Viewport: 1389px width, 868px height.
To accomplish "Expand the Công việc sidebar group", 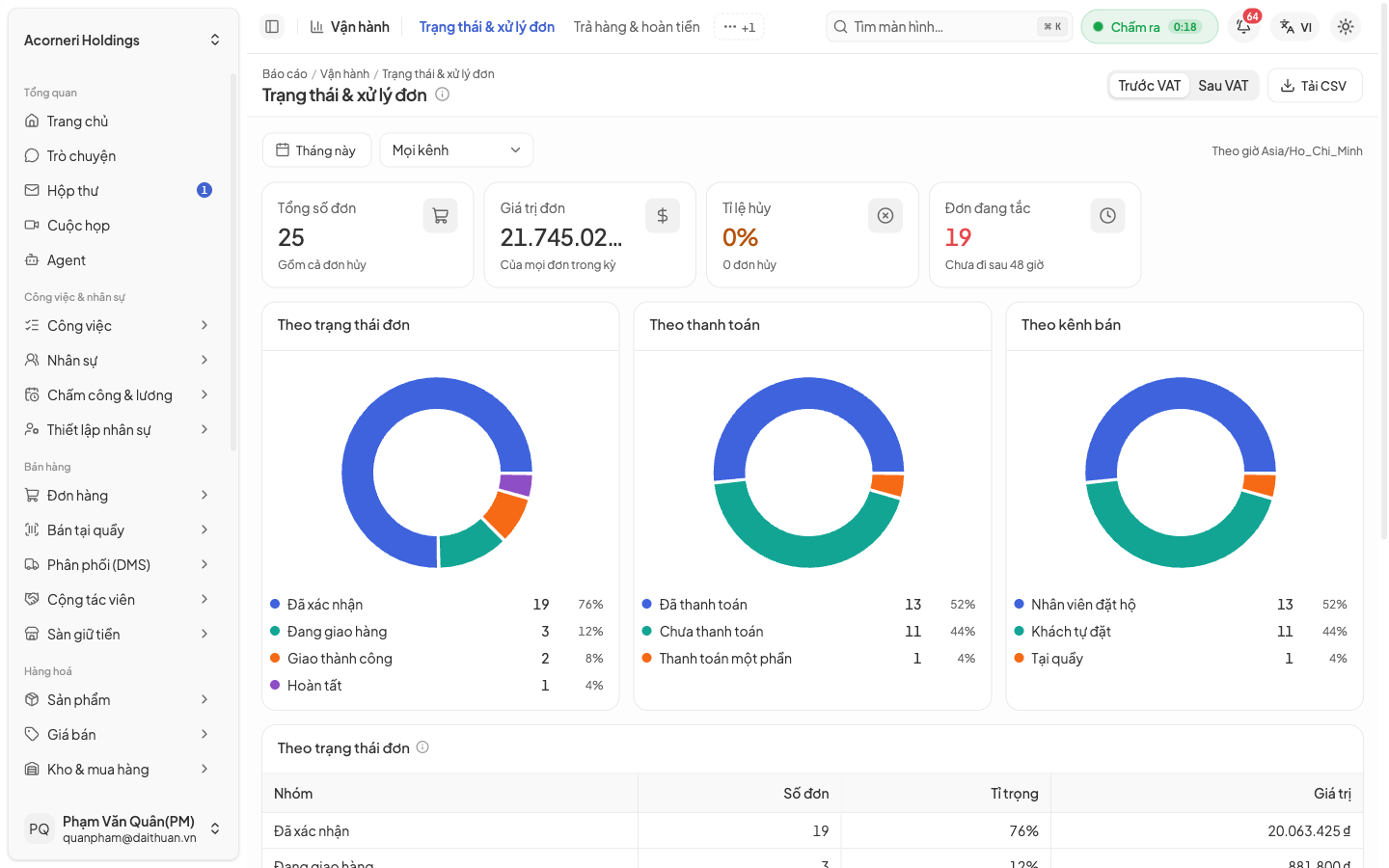I will 118,326.
